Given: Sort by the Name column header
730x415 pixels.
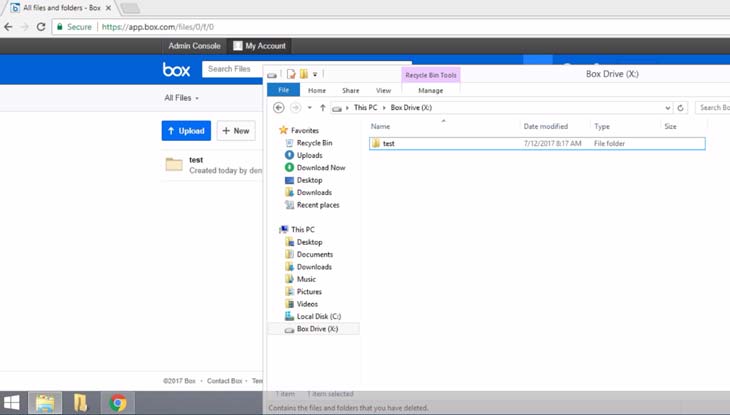Looking at the screenshot, I should [380, 126].
